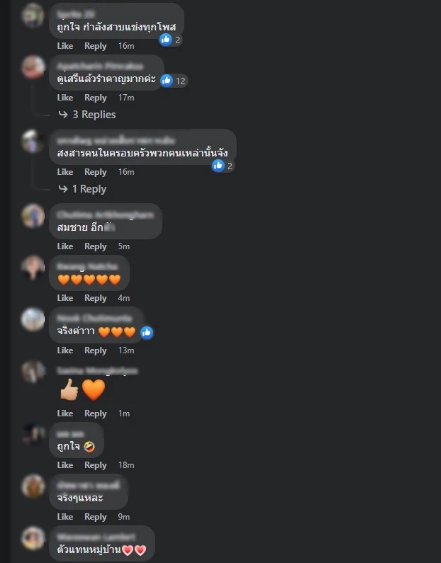Expand the '3 Replies' thread
Viewport: 441px width, 563px height.
(94, 115)
